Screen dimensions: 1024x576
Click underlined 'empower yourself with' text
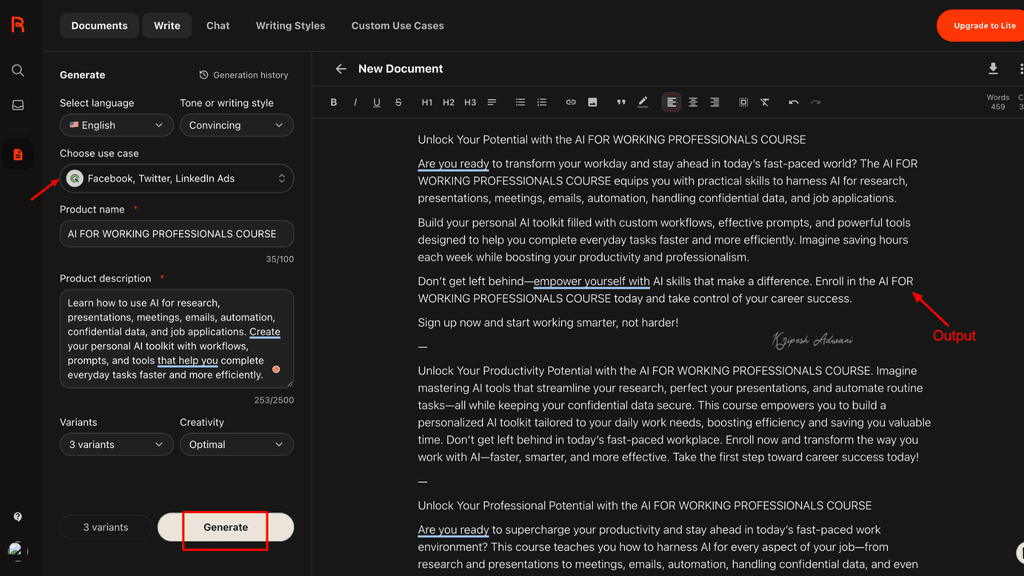(591, 281)
